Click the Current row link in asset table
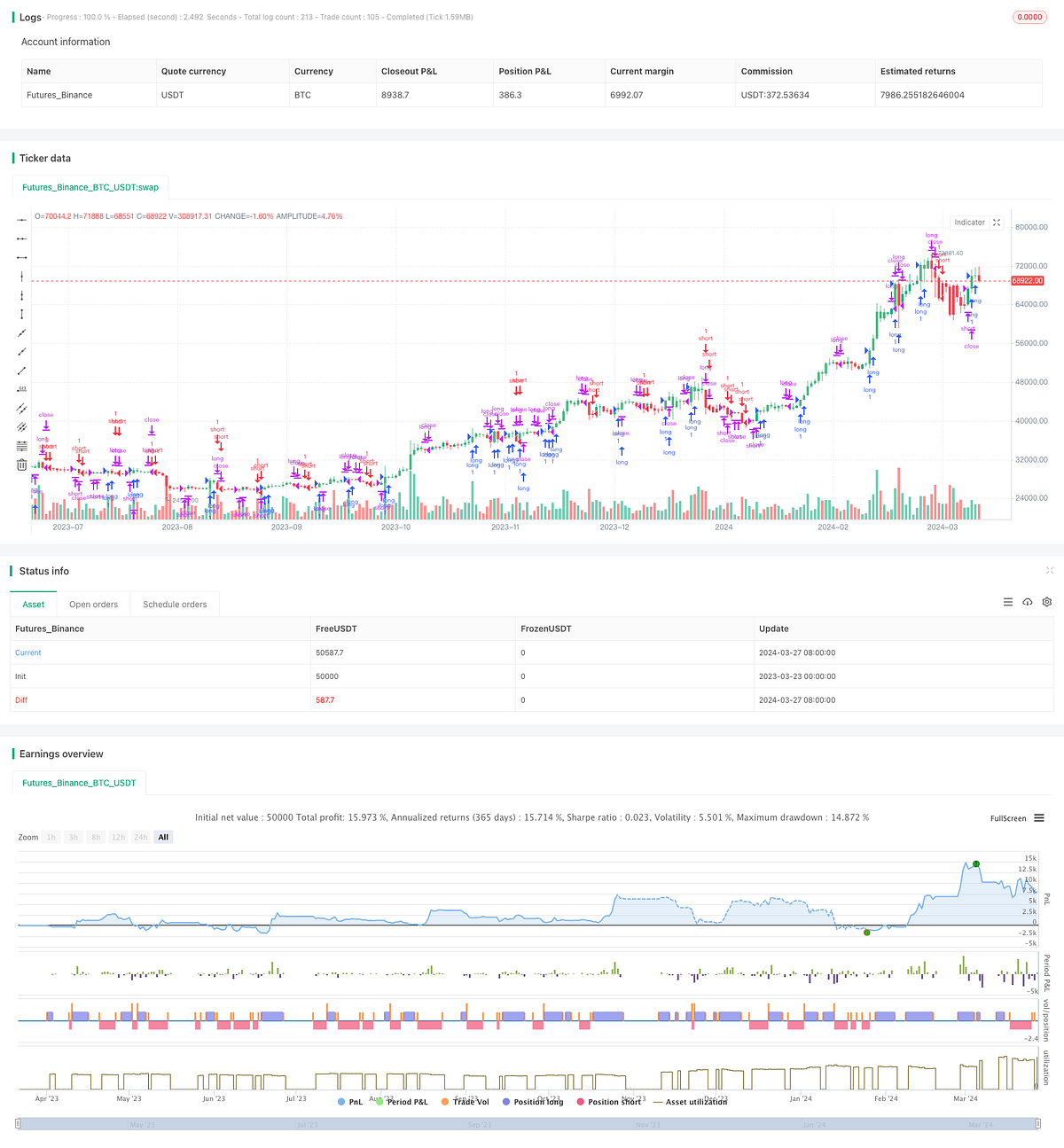This screenshot has width=1064, height=1148. [x=27, y=652]
